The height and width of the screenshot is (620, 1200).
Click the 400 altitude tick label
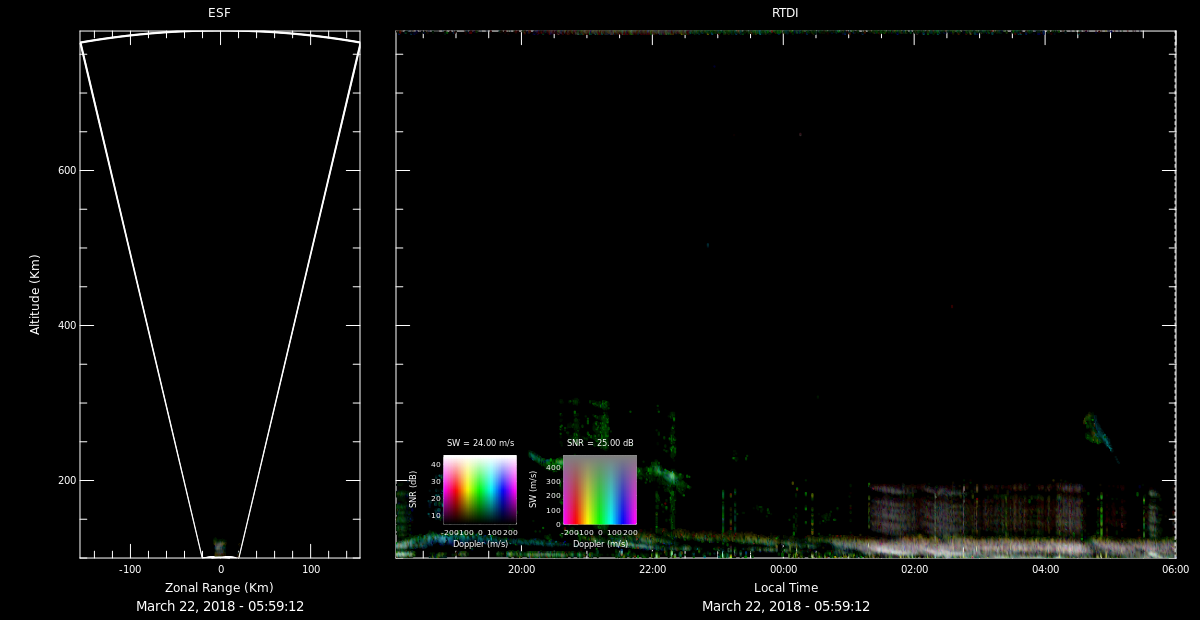67,326
